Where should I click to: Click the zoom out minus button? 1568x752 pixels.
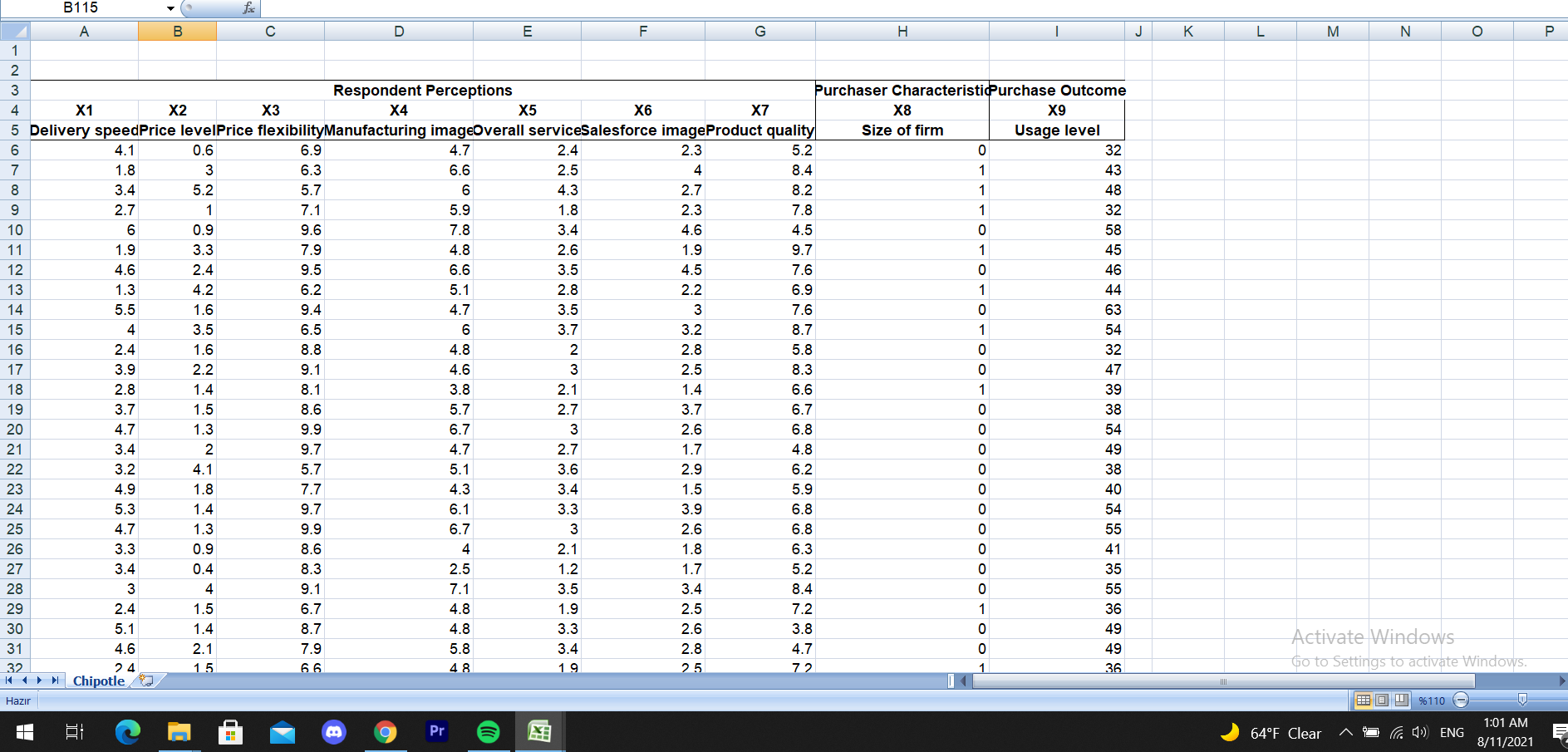tap(1461, 700)
